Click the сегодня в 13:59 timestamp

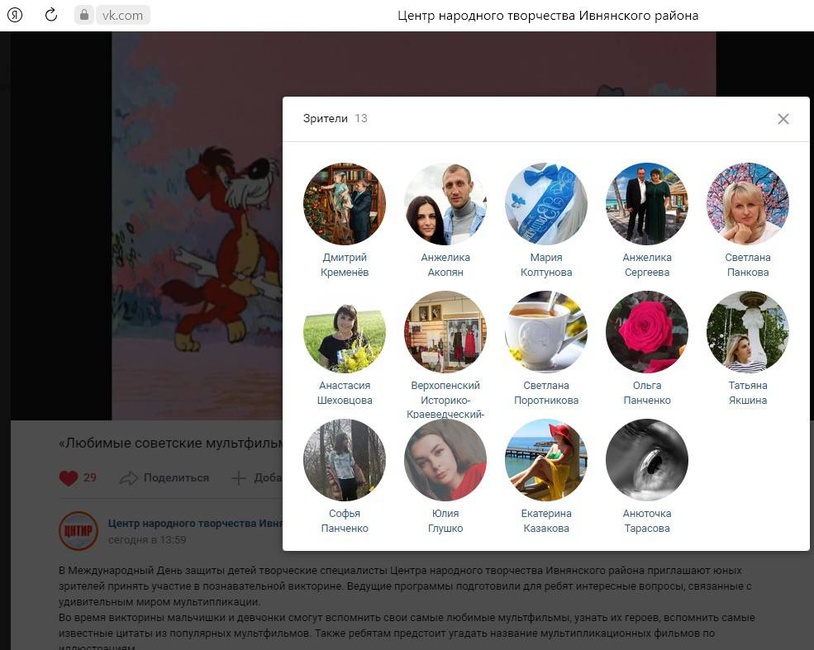tap(147, 540)
